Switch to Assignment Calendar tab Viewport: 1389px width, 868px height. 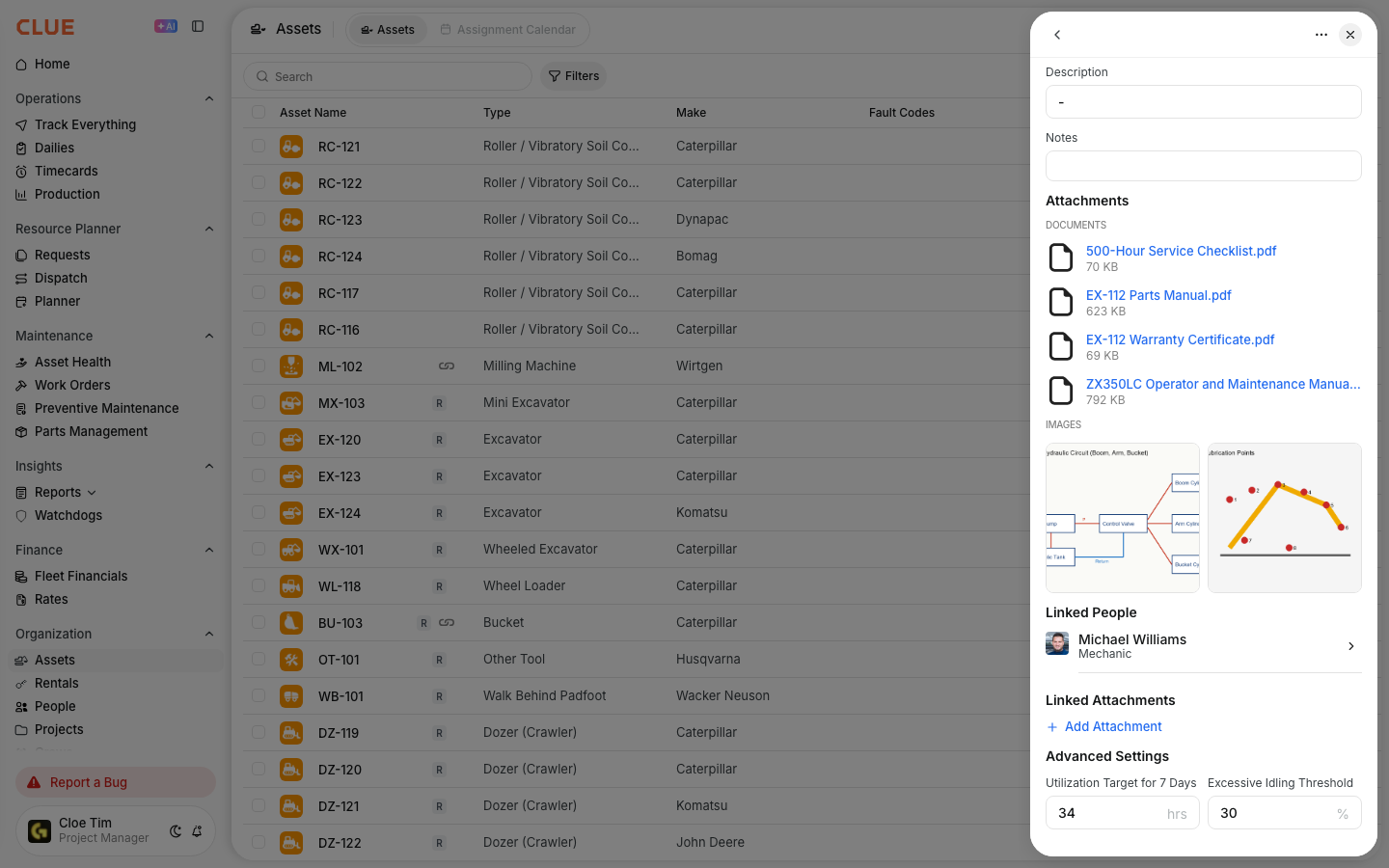tap(507, 30)
